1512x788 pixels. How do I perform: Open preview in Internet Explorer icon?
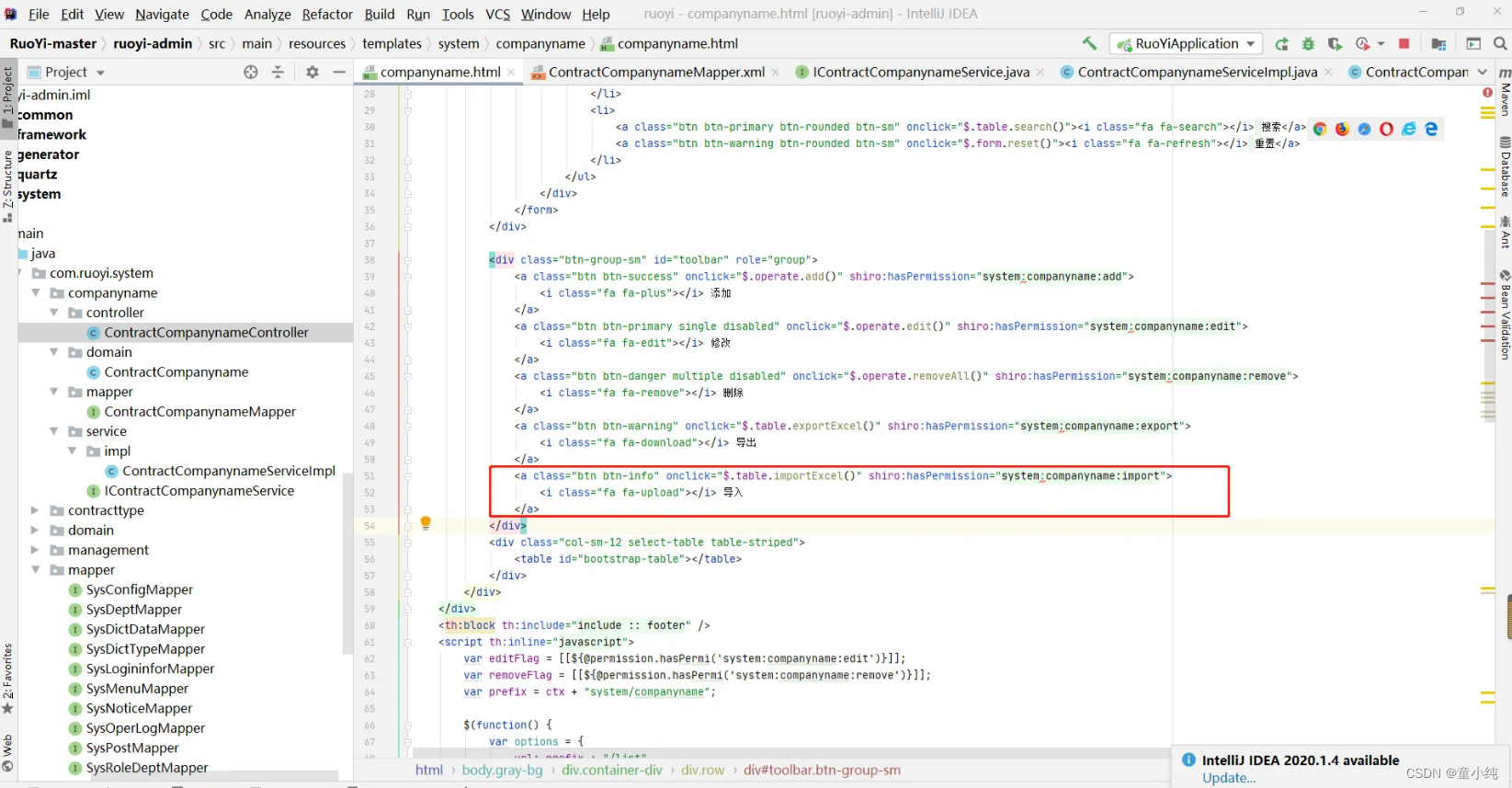coord(1409,129)
